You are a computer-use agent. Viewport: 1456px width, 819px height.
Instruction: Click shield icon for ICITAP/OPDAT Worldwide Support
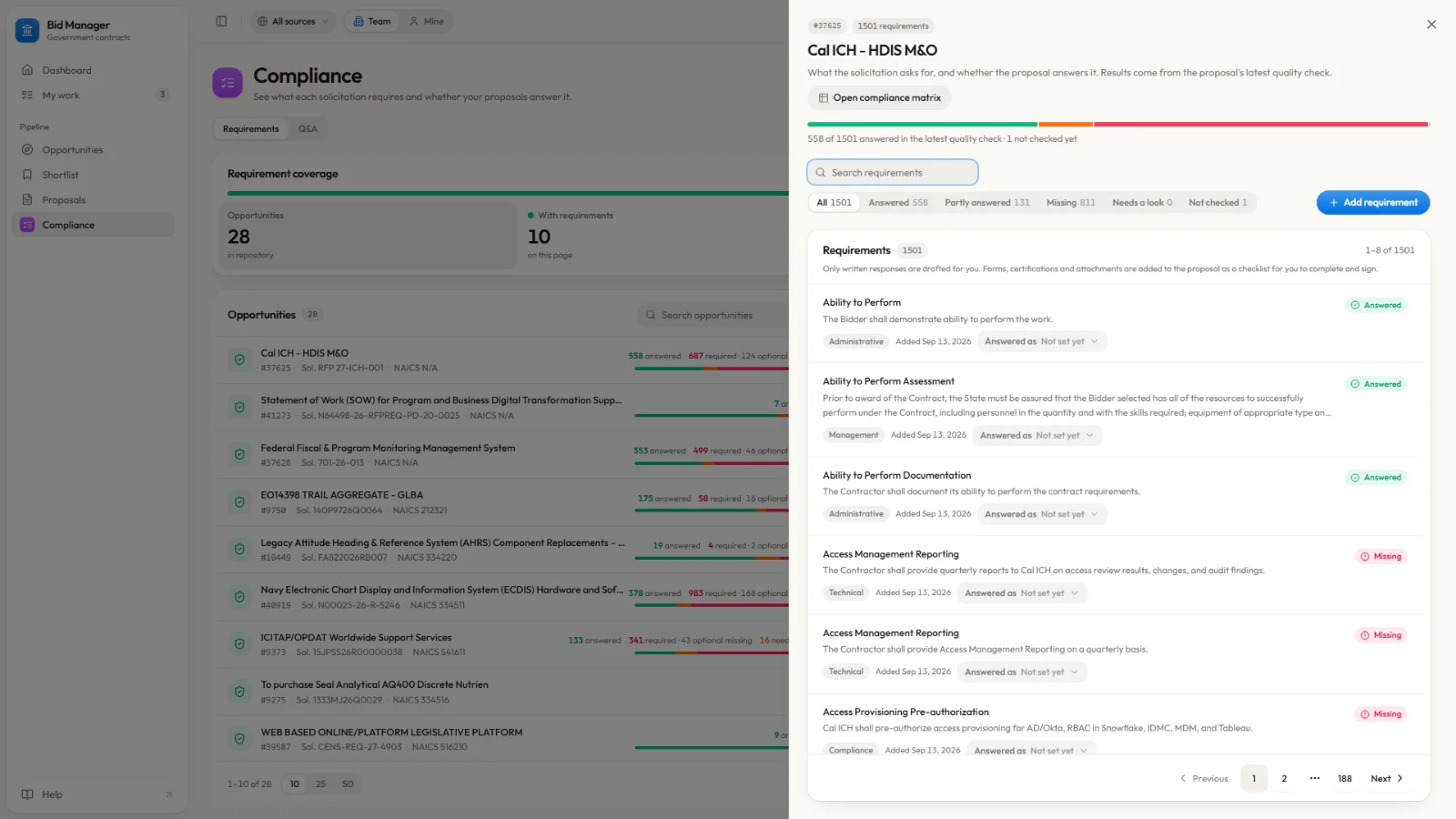[x=239, y=643]
